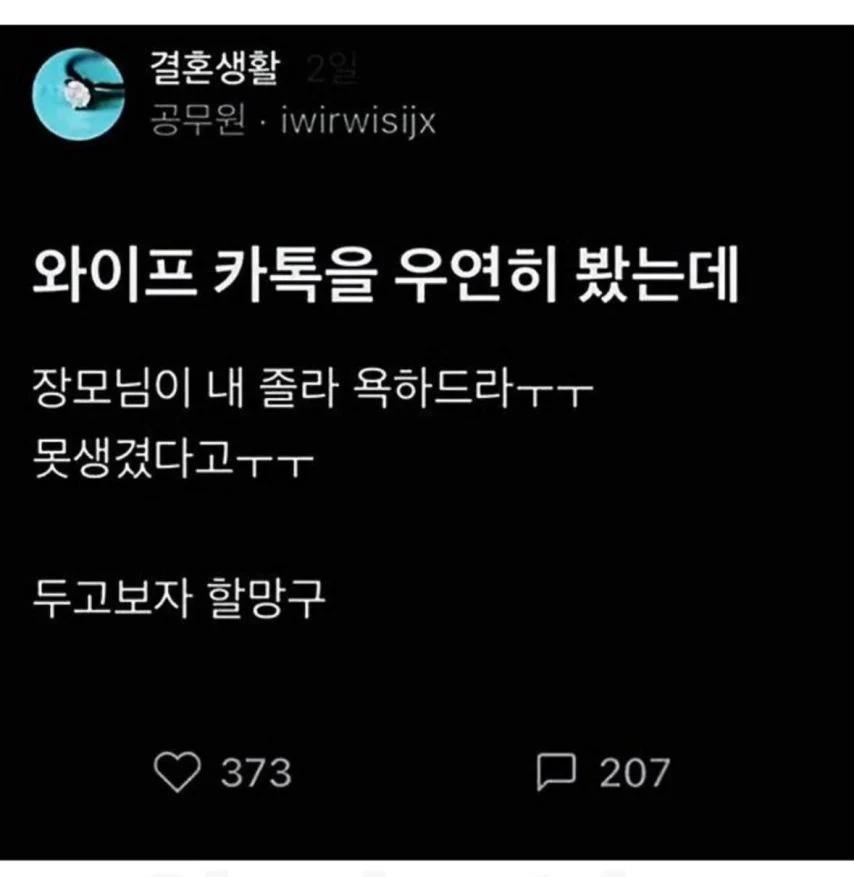Image resolution: width=854 pixels, height=877 pixels.
Task: Click the comment count 207
Action: click(634, 772)
